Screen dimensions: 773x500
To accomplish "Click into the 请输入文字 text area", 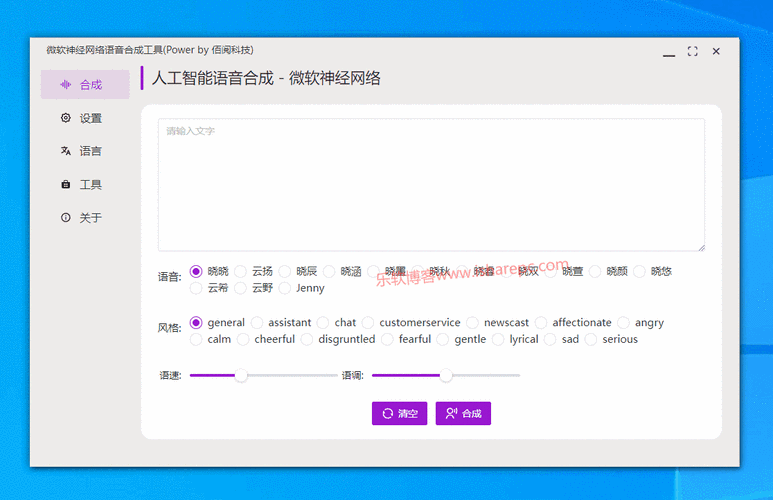I will [x=431, y=184].
